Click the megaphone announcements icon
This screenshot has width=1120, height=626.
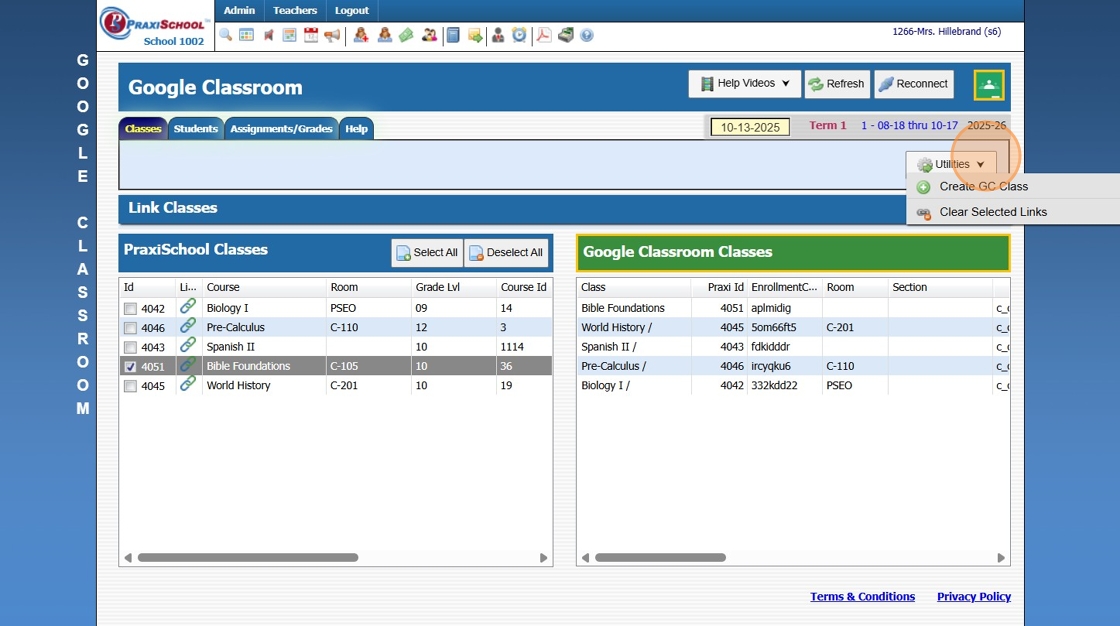[332, 35]
